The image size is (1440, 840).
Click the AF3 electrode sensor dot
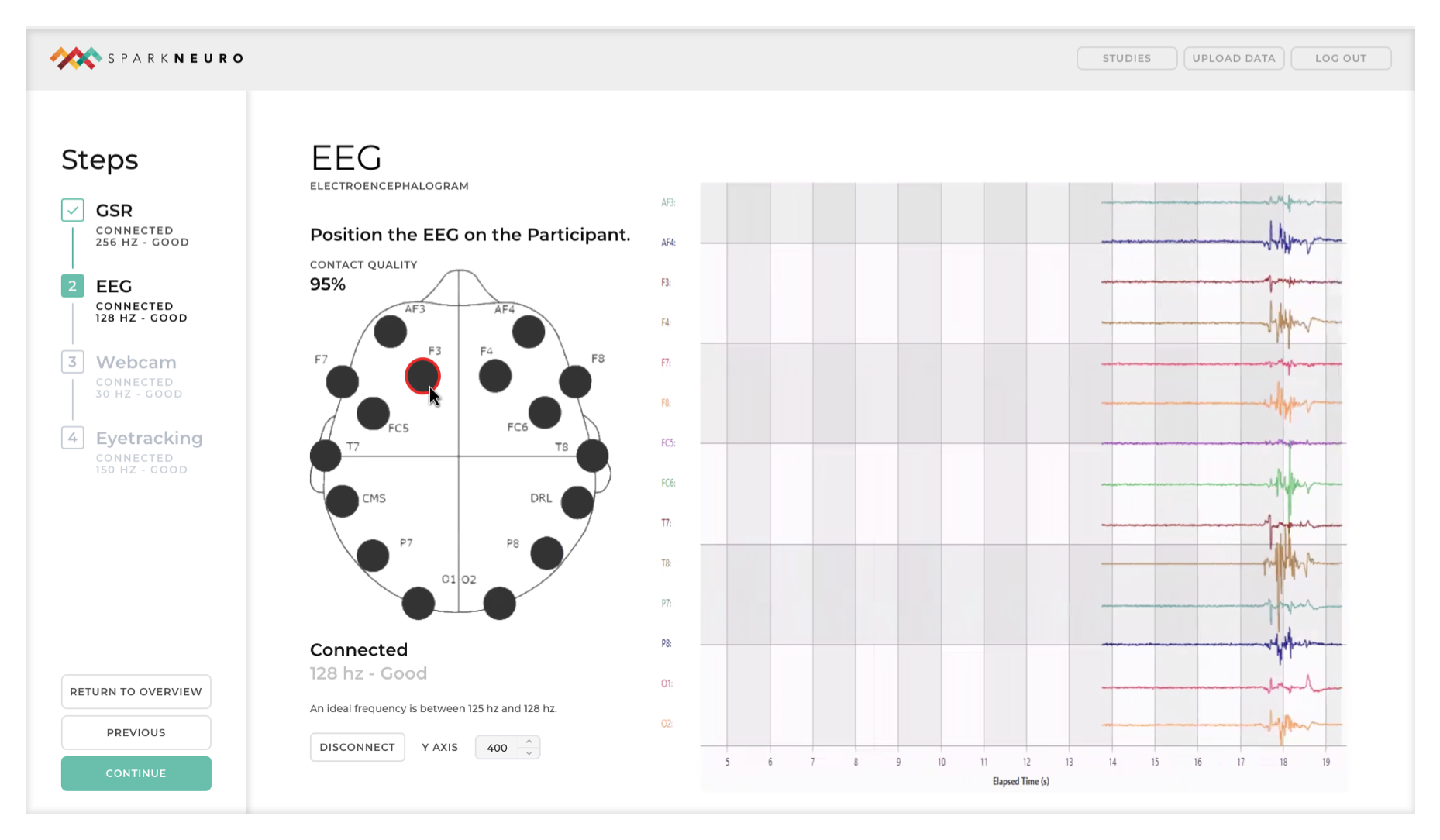coord(390,332)
